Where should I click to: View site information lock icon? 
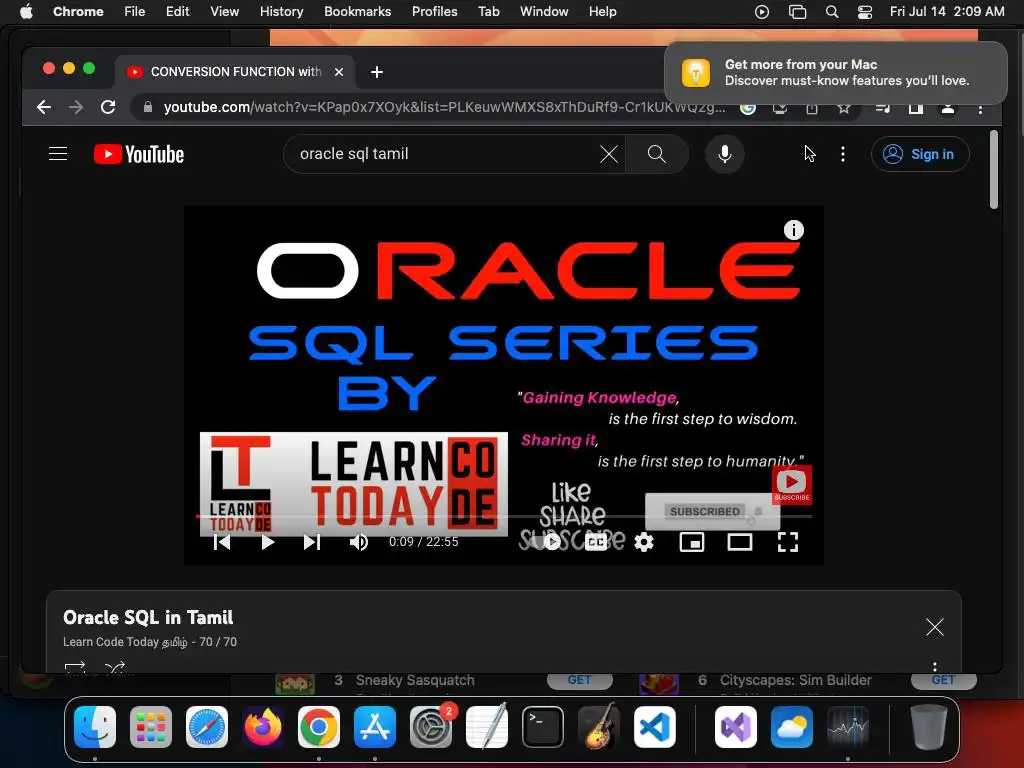148,107
